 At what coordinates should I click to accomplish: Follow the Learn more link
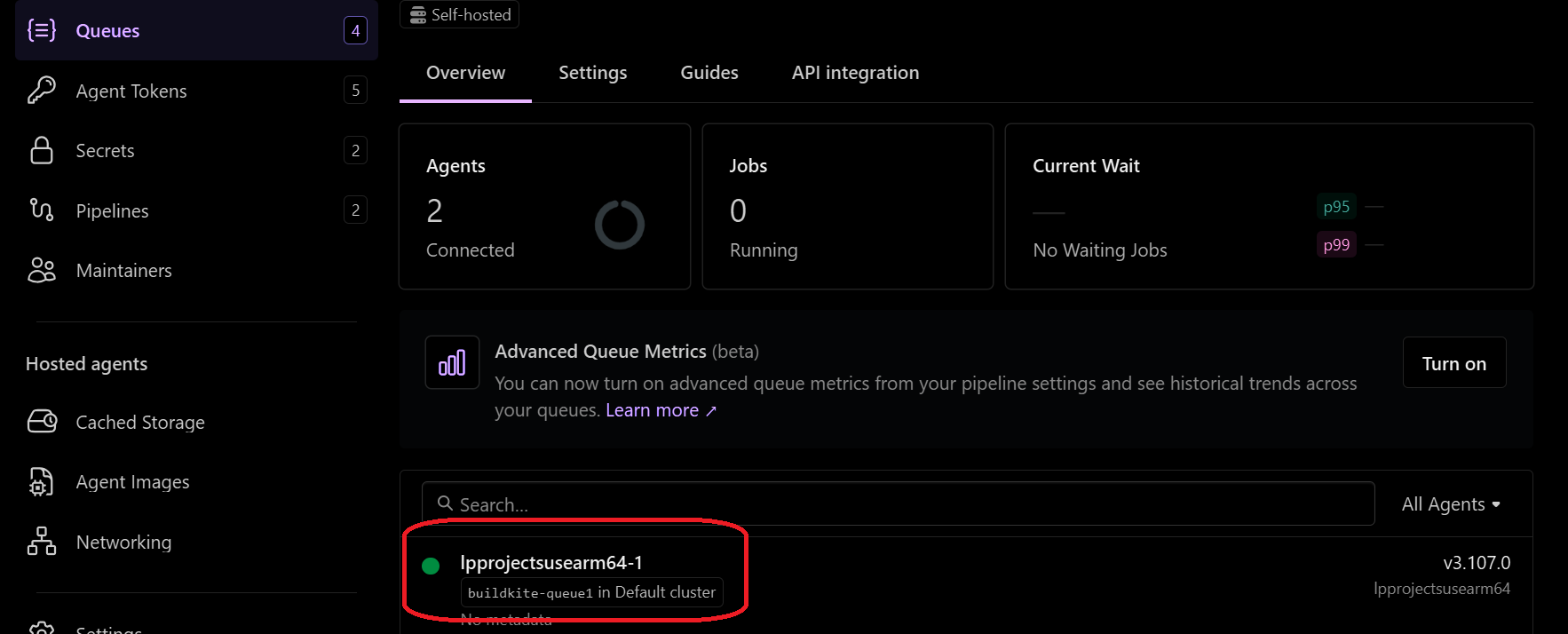653,409
